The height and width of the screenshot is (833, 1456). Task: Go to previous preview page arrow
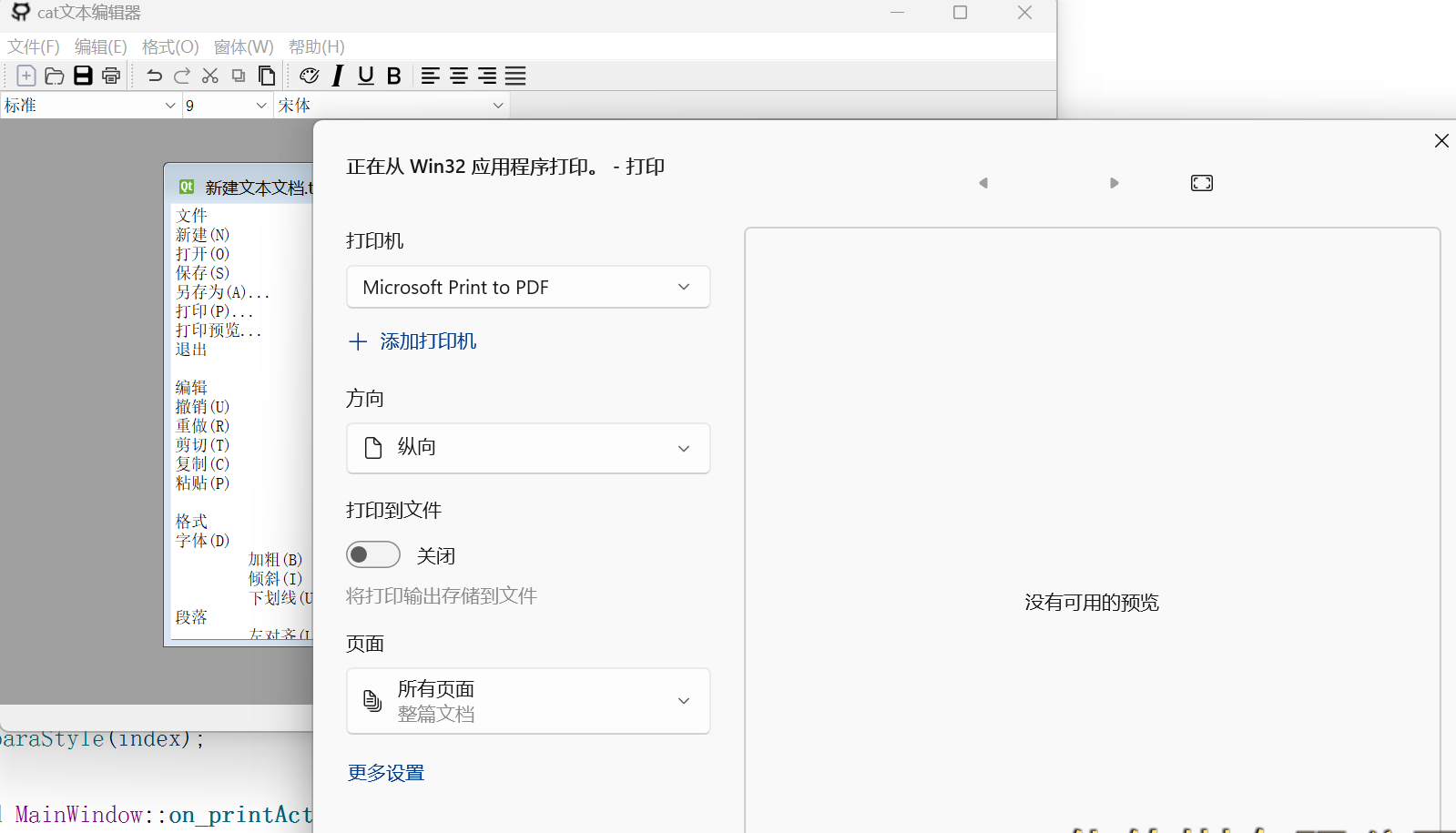(x=983, y=183)
